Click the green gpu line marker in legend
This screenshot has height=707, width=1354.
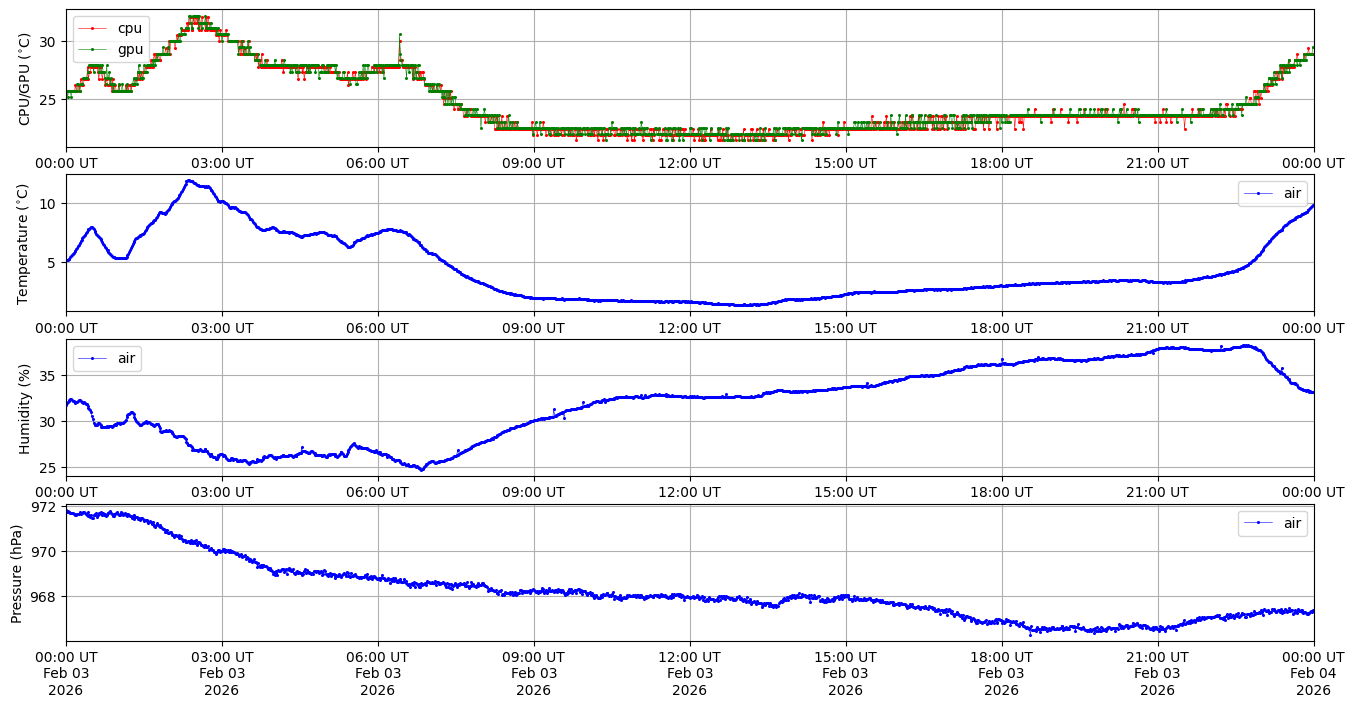point(92,49)
